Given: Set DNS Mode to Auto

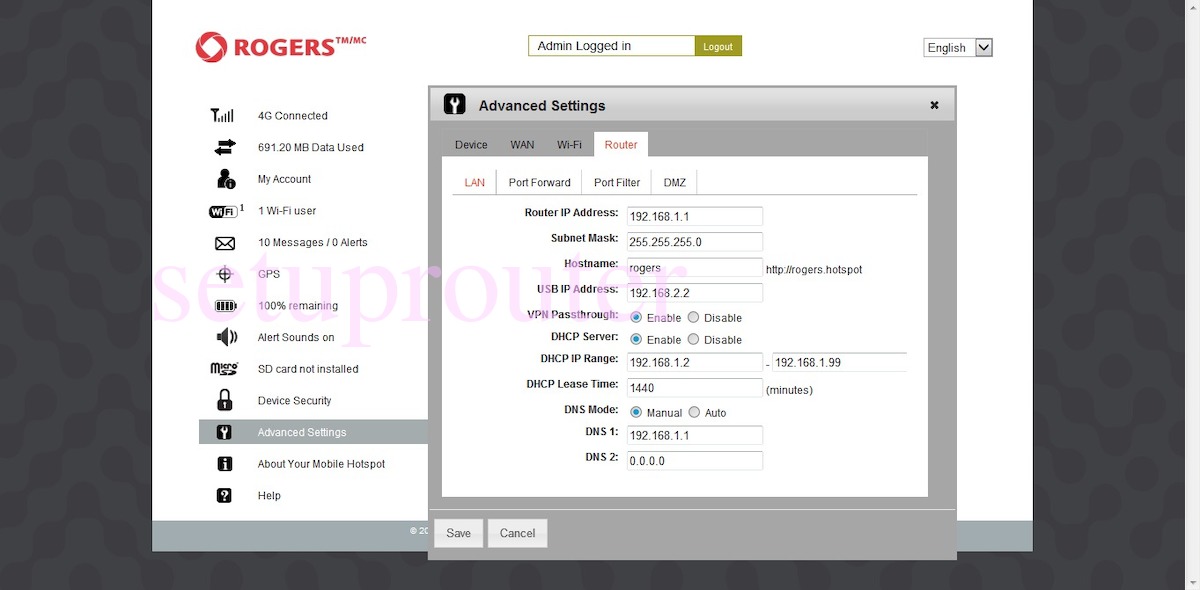Looking at the screenshot, I should coord(694,412).
